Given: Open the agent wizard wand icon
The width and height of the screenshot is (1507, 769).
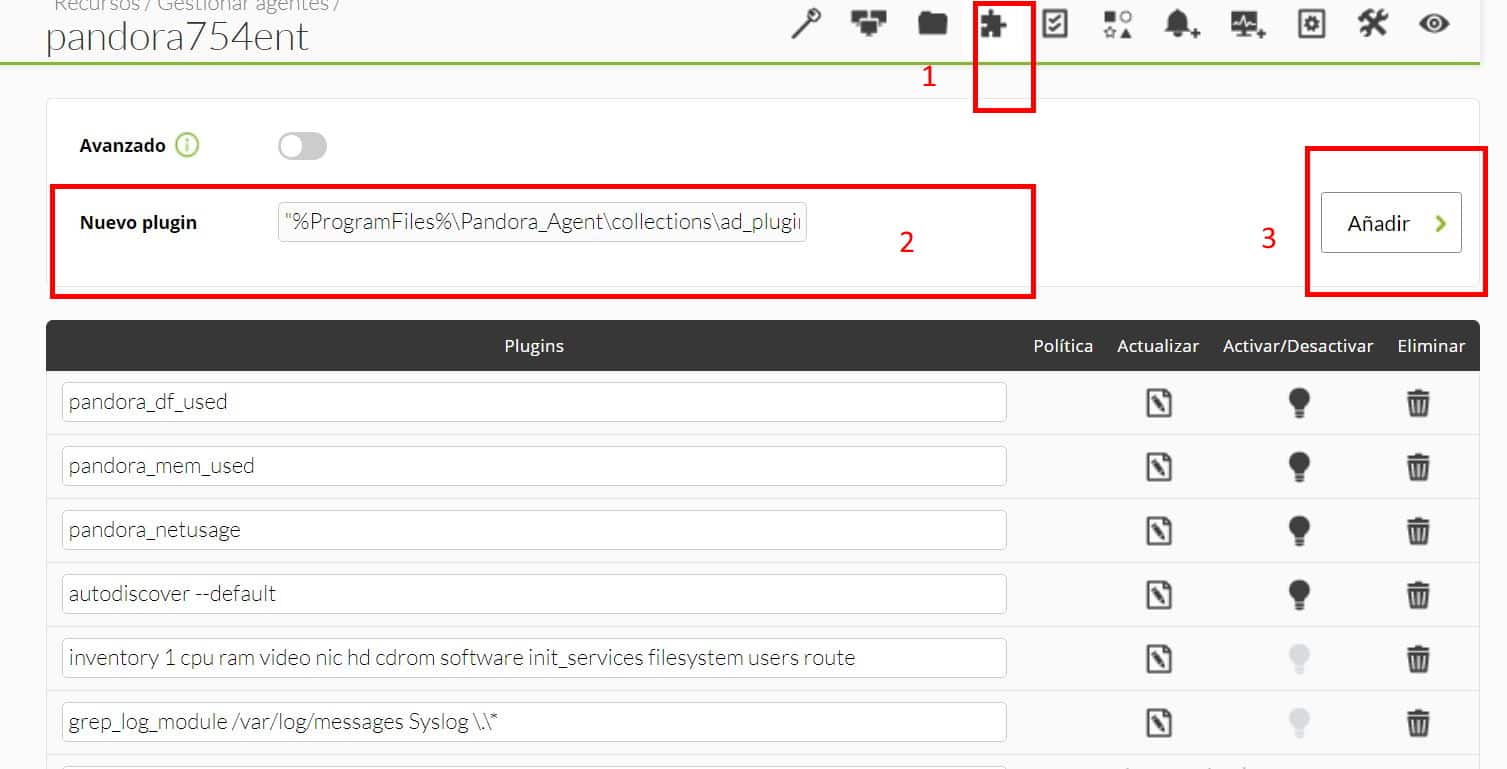Looking at the screenshot, I should pyautogui.click(x=806, y=24).
